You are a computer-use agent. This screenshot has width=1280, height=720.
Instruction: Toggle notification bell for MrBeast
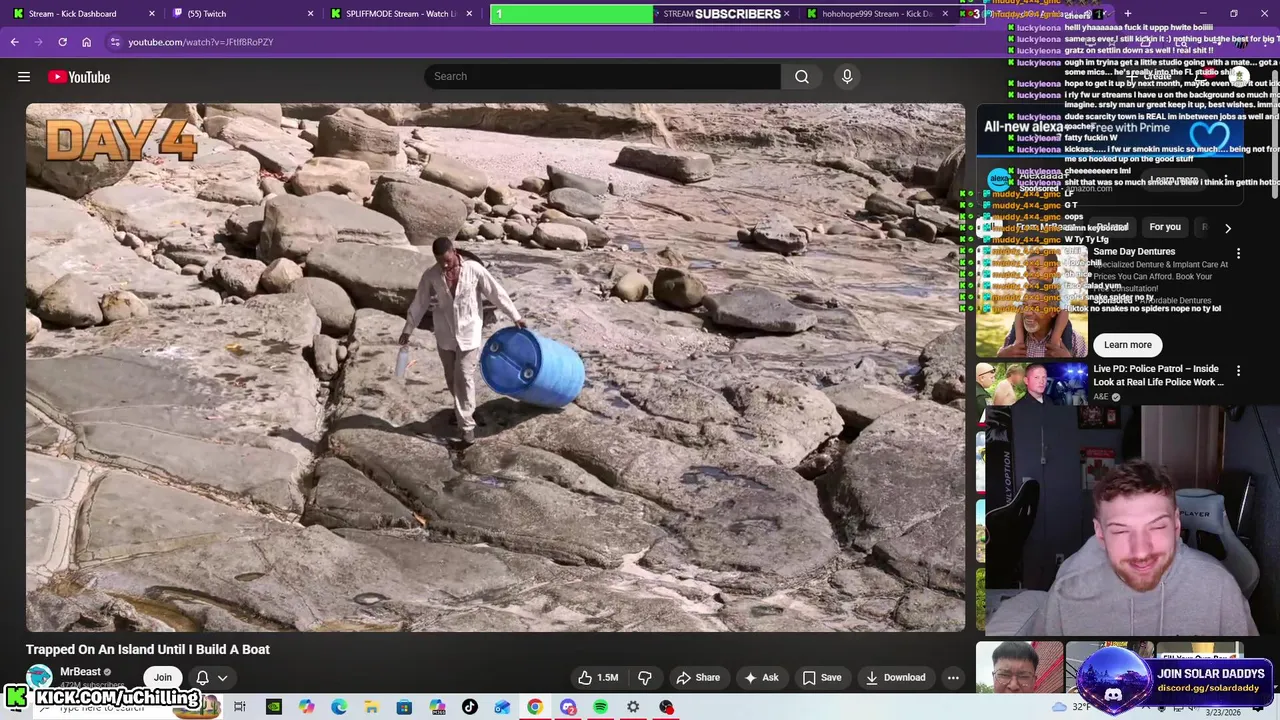[x=202, y=677]
